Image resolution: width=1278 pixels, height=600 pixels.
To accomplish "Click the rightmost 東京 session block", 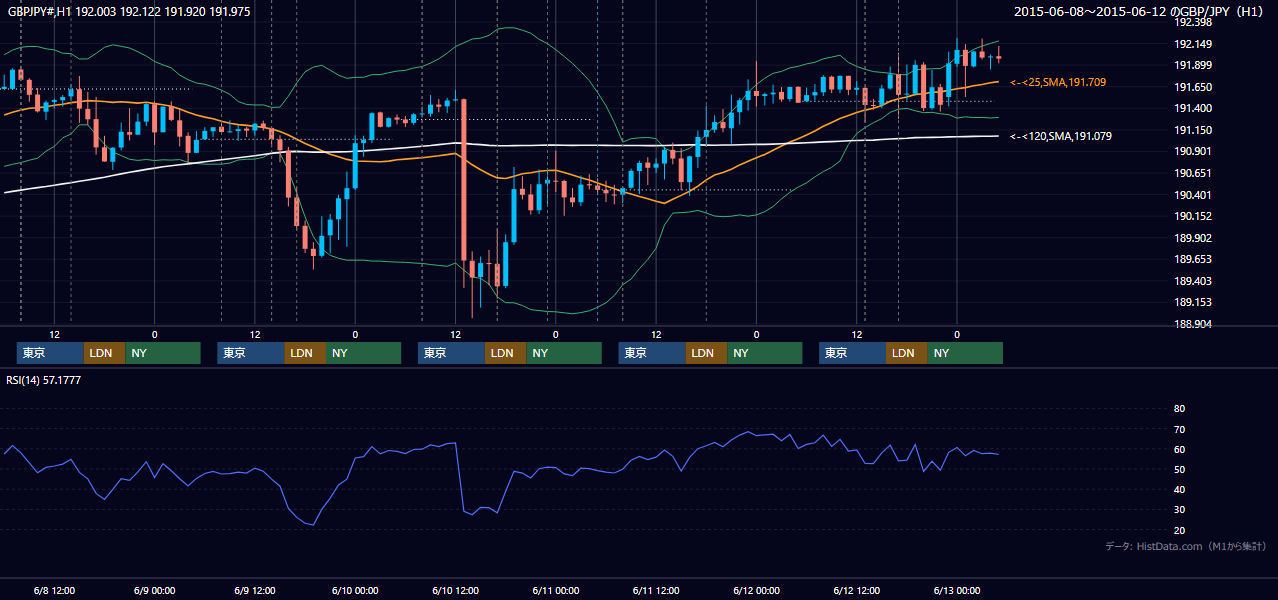I will pos(853,353).
